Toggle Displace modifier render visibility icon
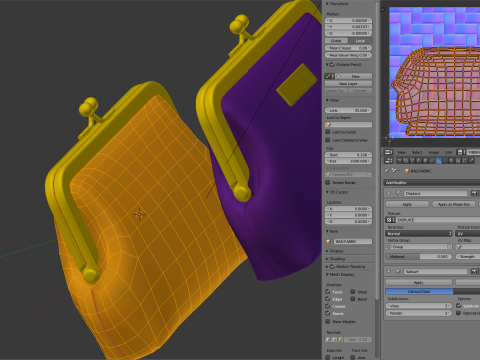 point(474,193)
